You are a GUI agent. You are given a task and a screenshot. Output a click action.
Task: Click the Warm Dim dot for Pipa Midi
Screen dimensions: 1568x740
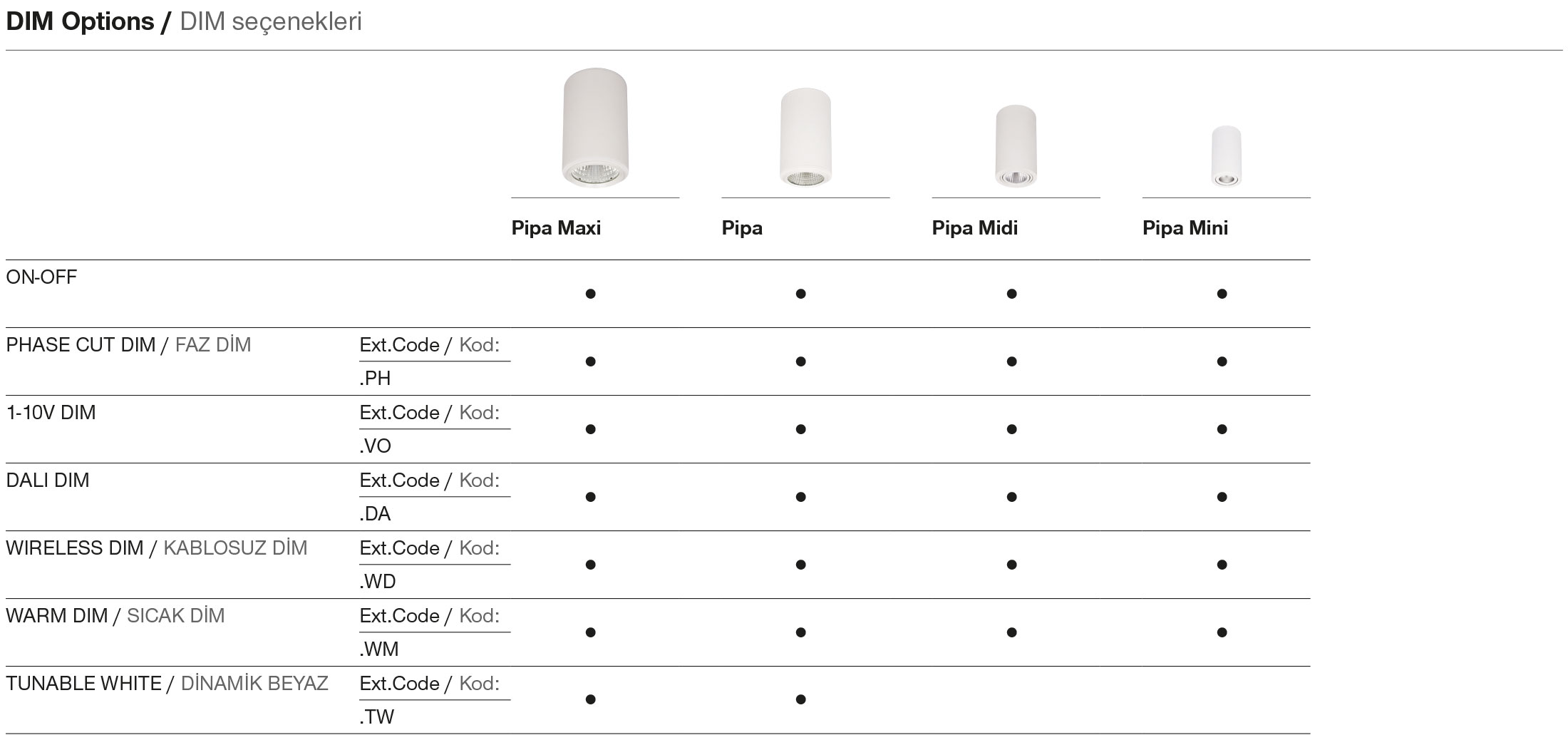(x=1011, y=632)
